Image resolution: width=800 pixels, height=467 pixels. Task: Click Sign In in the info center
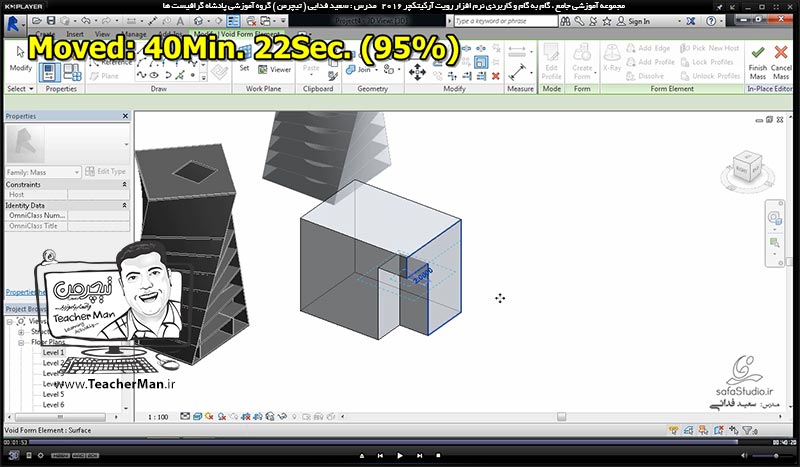pos(633,21)
